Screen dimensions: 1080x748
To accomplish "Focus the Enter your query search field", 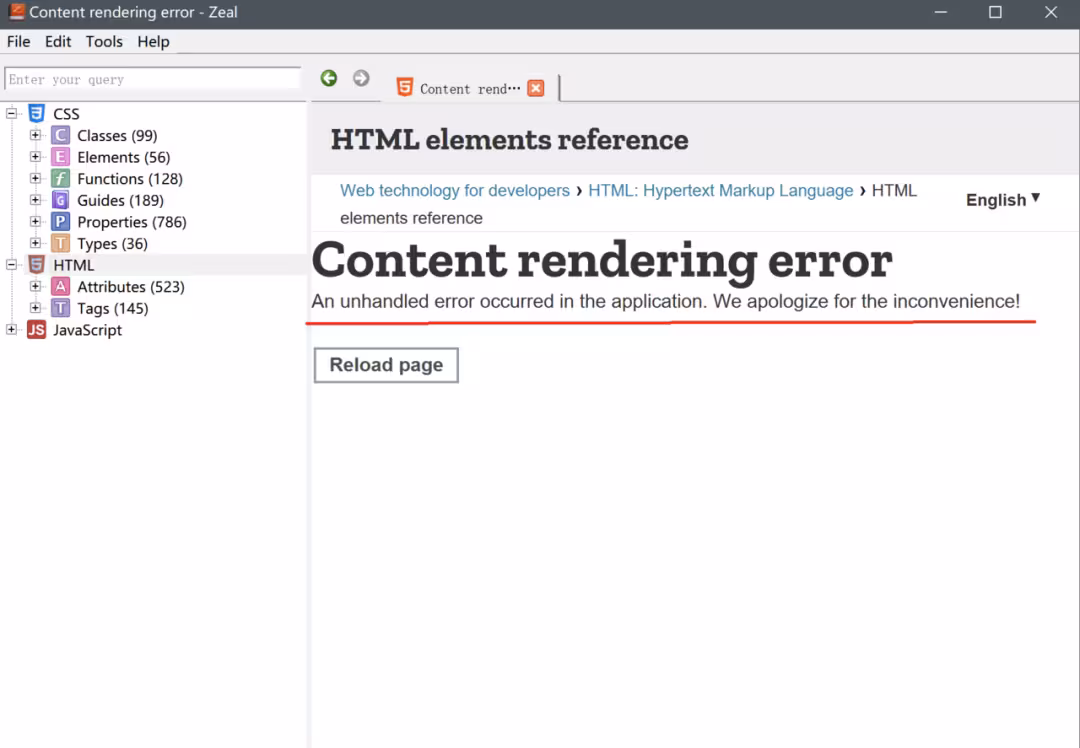I will (152, 79).
